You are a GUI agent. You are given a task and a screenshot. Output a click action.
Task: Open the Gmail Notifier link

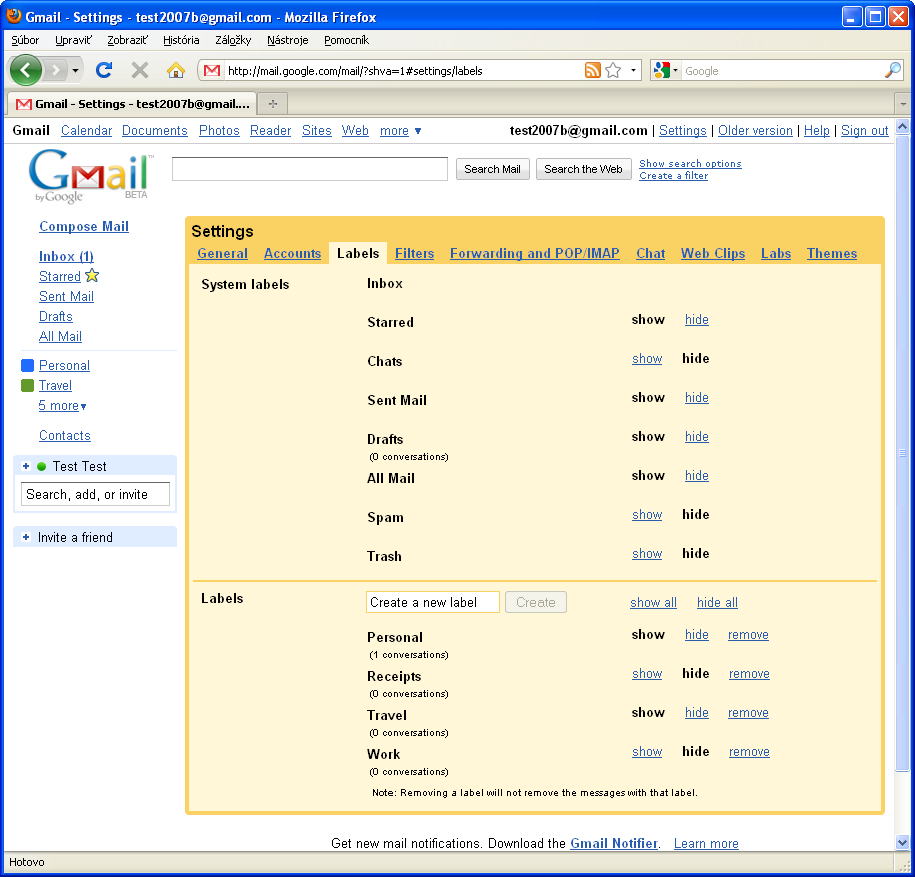tap(614, 844)
